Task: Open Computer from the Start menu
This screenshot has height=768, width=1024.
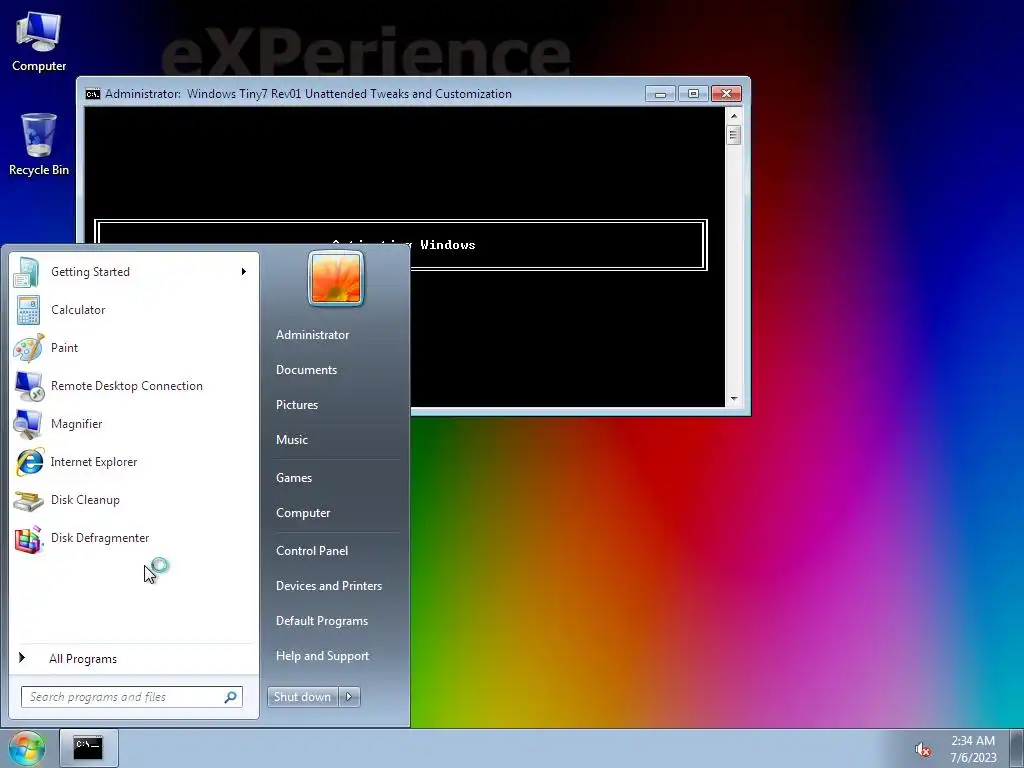Action: [x=303, y=513]
